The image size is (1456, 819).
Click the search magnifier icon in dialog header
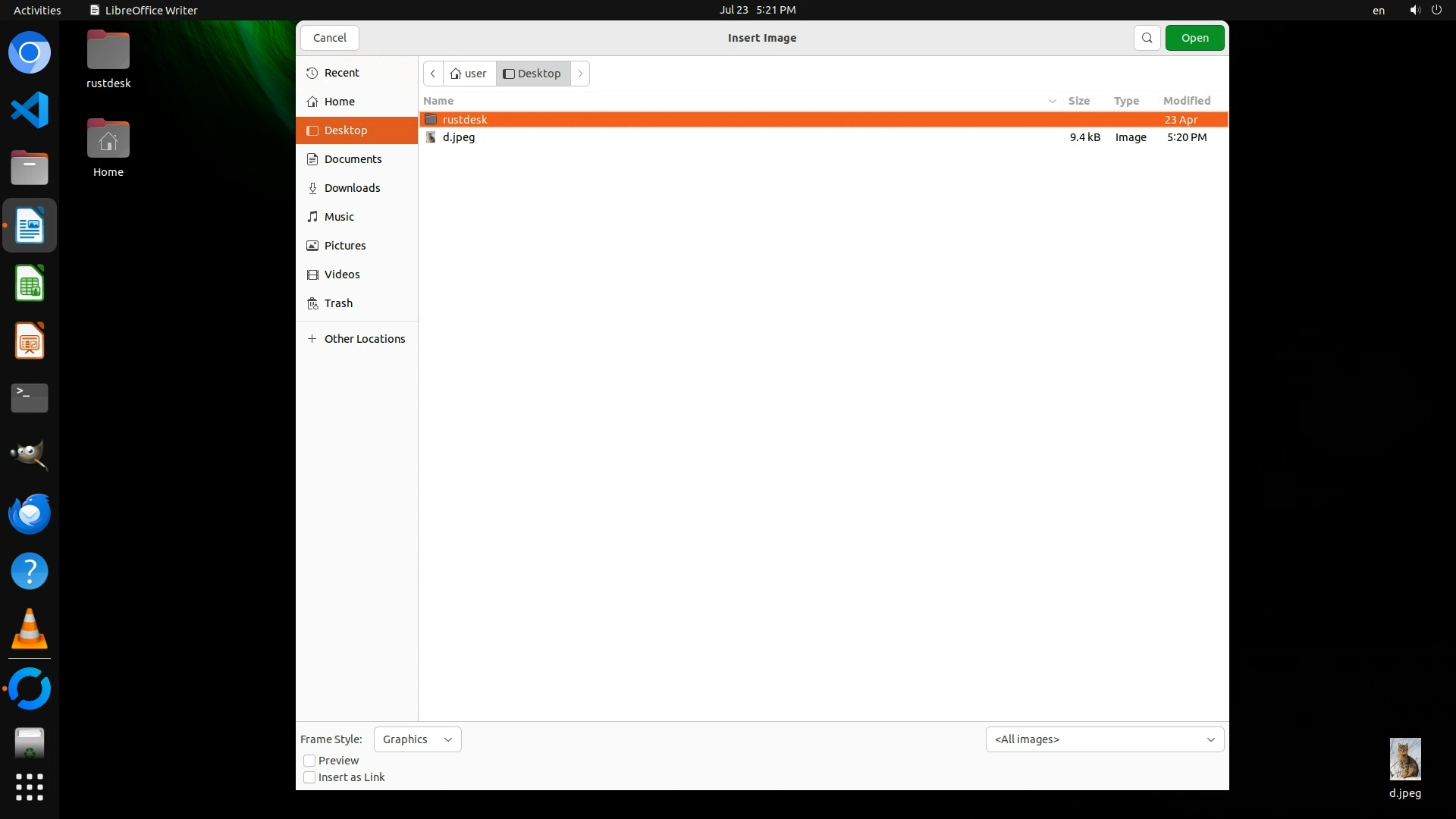coord(1147,38)
